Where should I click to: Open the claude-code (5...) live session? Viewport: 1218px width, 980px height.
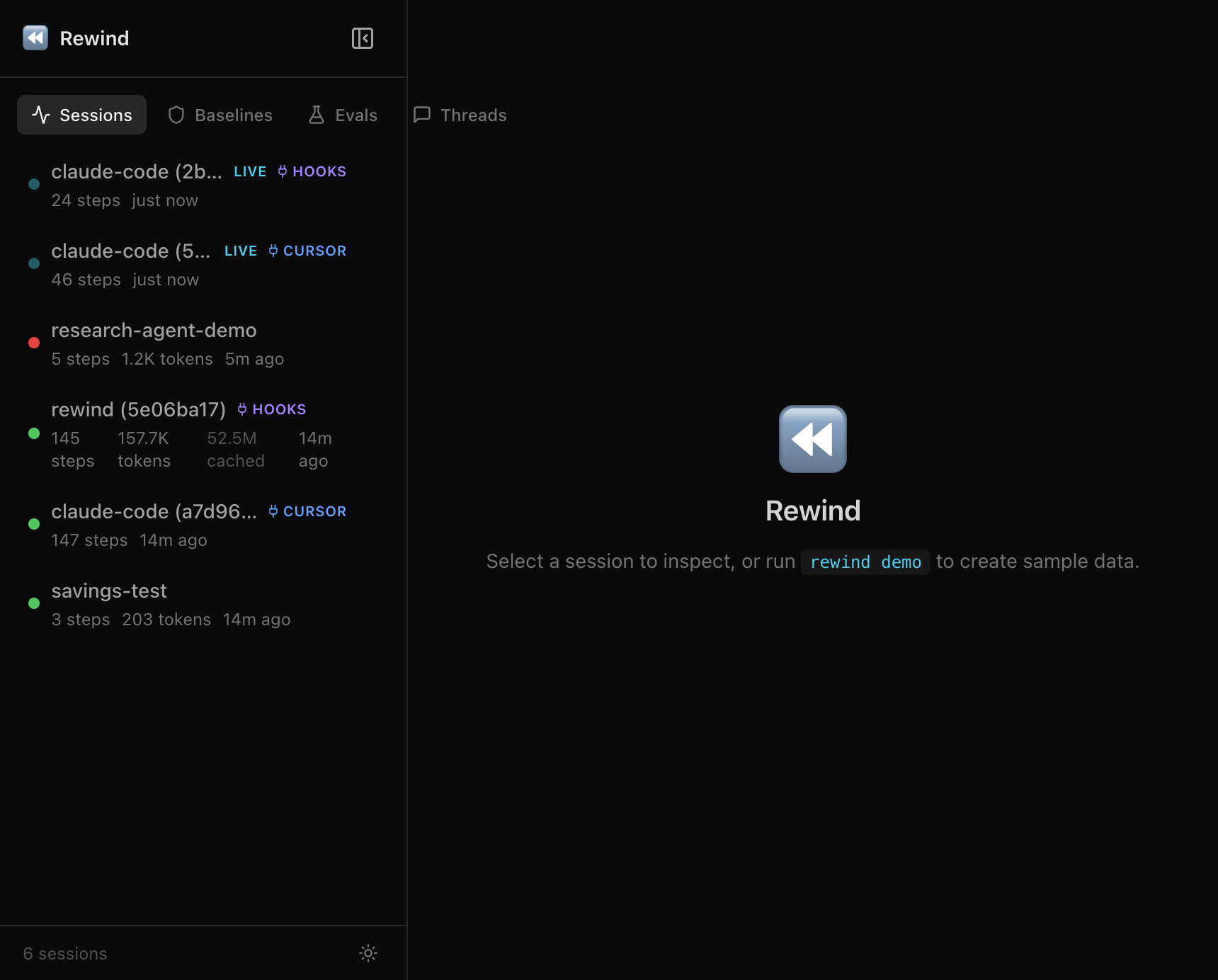pos(130,251)
